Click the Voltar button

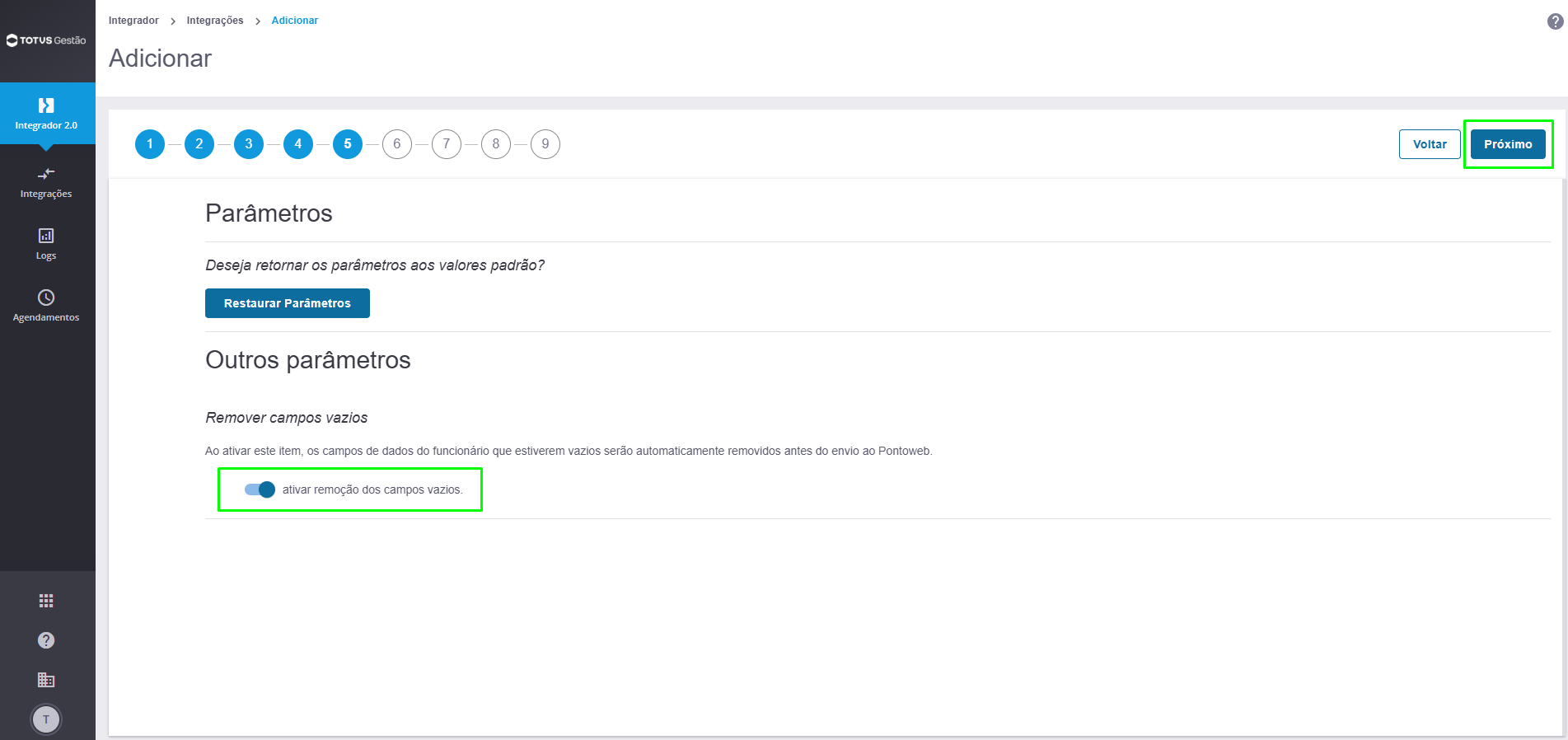tap(1430, 144)
